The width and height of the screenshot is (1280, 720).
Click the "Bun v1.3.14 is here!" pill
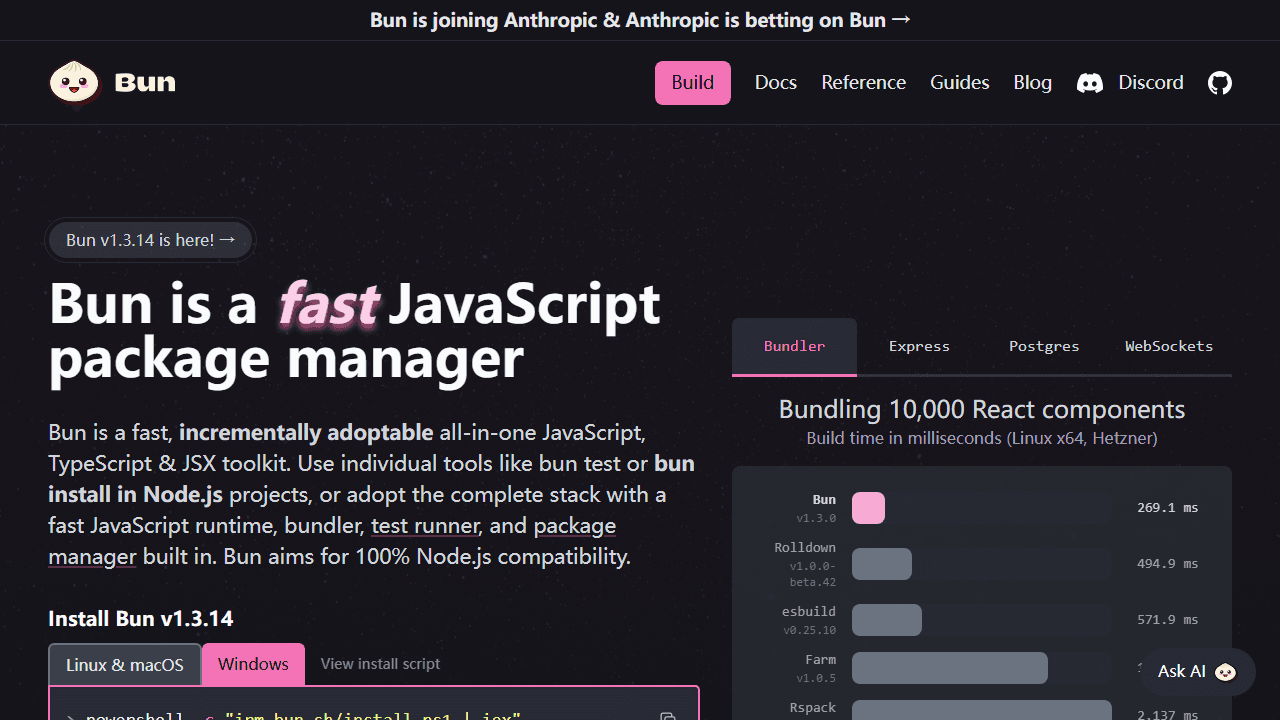pos(150,240)
